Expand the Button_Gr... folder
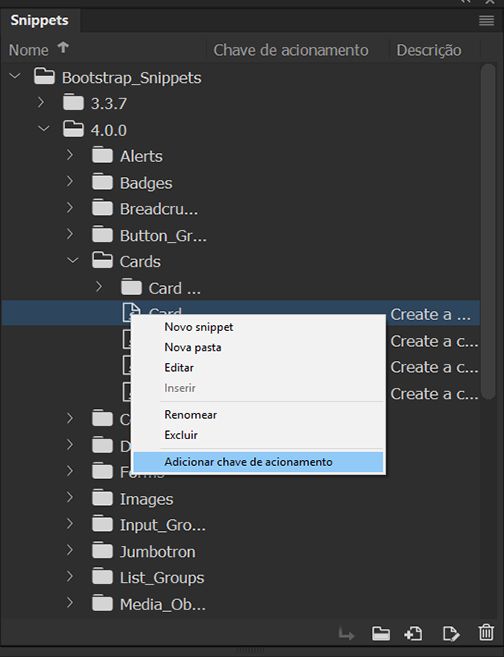 [x=70, y=234]
